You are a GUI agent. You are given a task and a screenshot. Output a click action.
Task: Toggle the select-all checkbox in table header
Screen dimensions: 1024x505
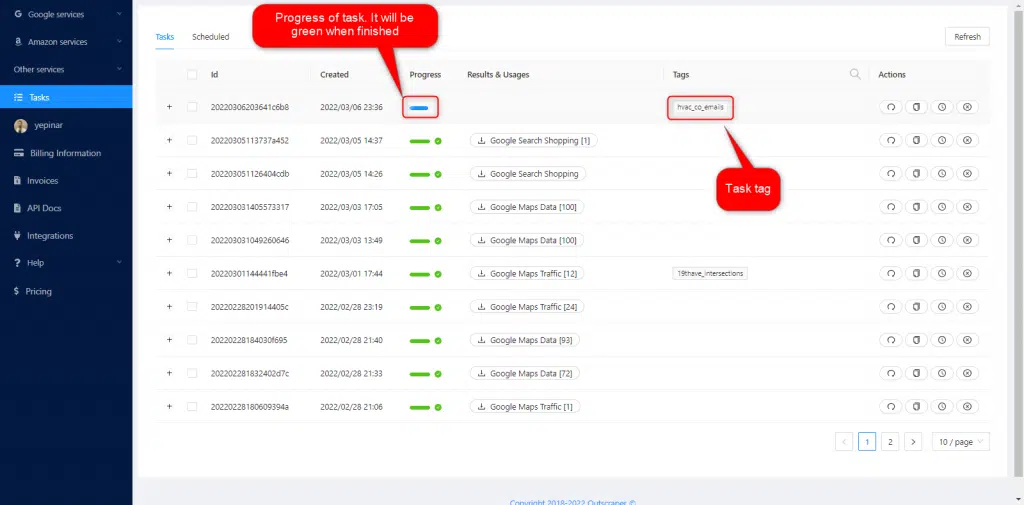point(192,74)
